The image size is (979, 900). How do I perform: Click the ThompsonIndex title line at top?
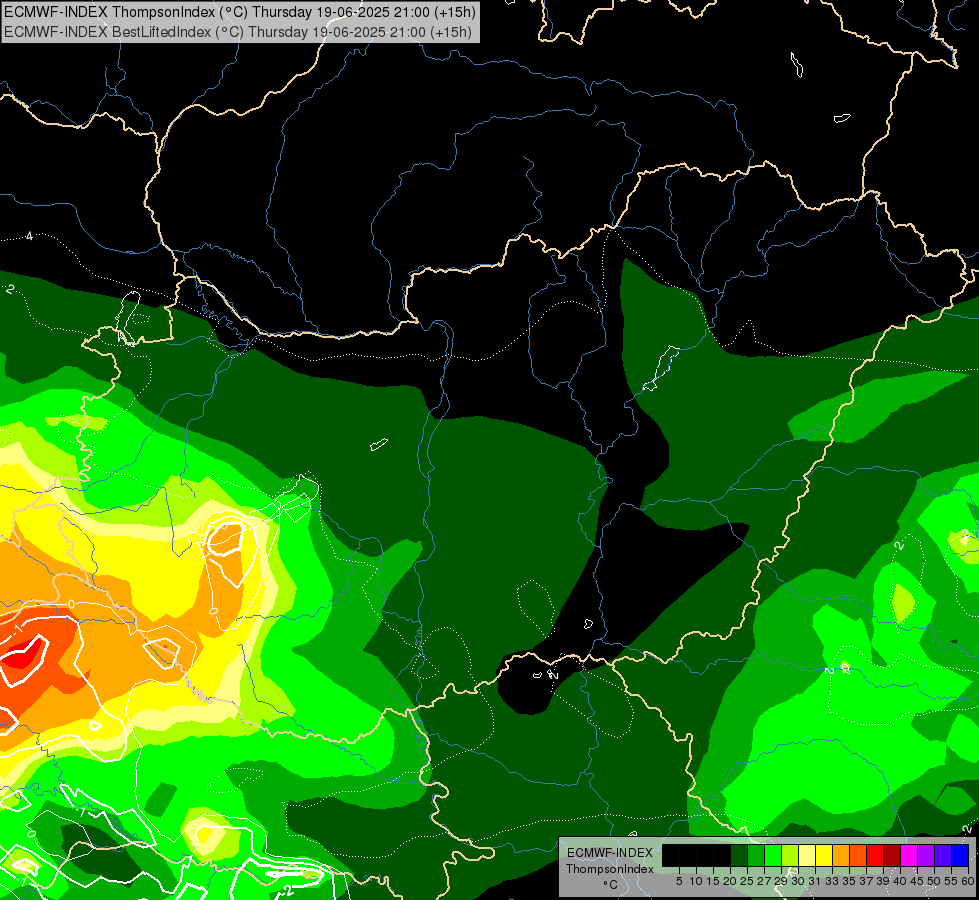(x=240, y=12)
